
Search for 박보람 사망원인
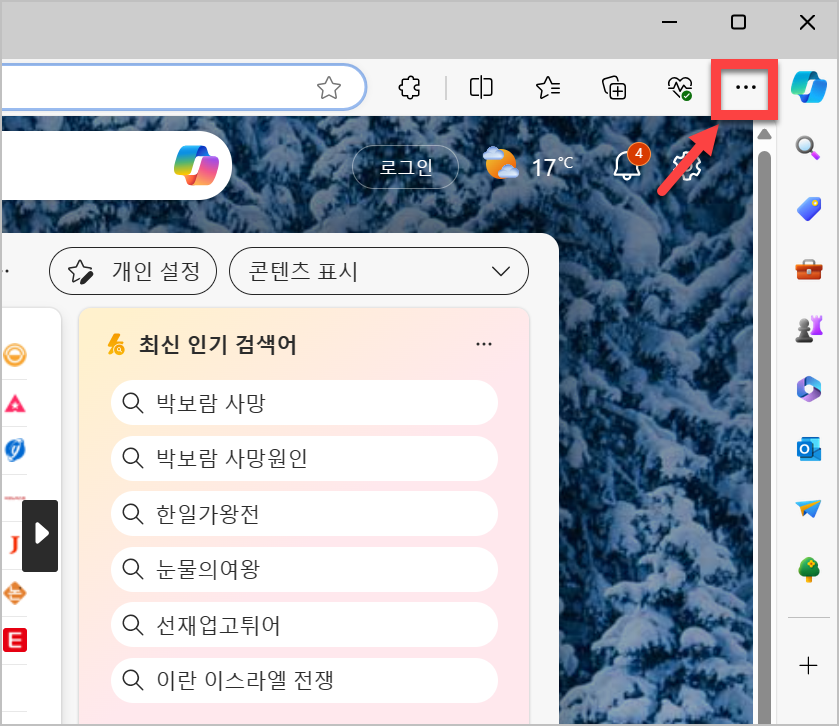pos(304,458)
